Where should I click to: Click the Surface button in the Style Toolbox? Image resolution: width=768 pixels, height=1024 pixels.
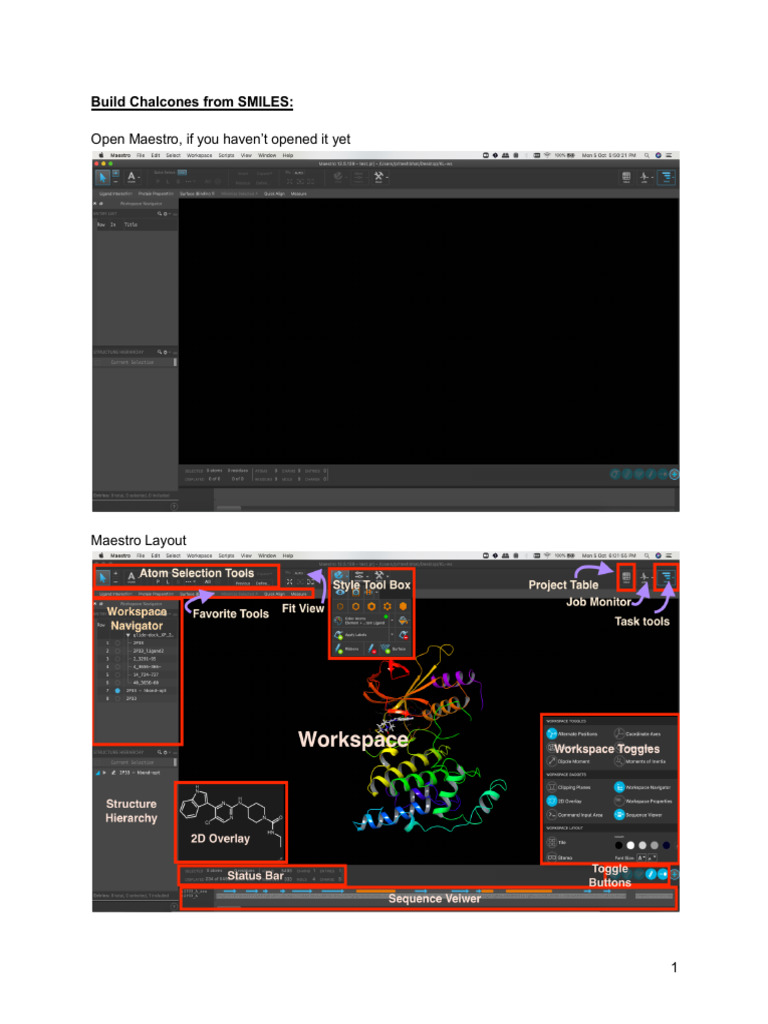click(394, 648)
